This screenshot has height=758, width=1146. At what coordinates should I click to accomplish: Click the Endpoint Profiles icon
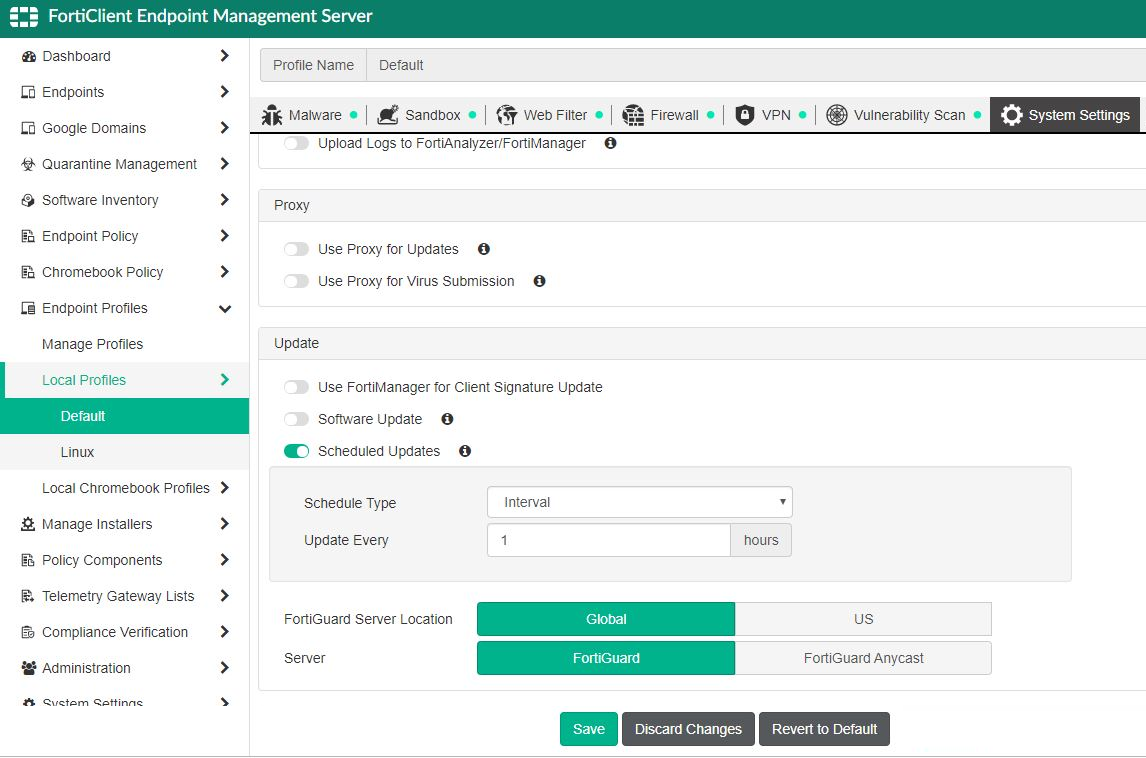(29, 308)
